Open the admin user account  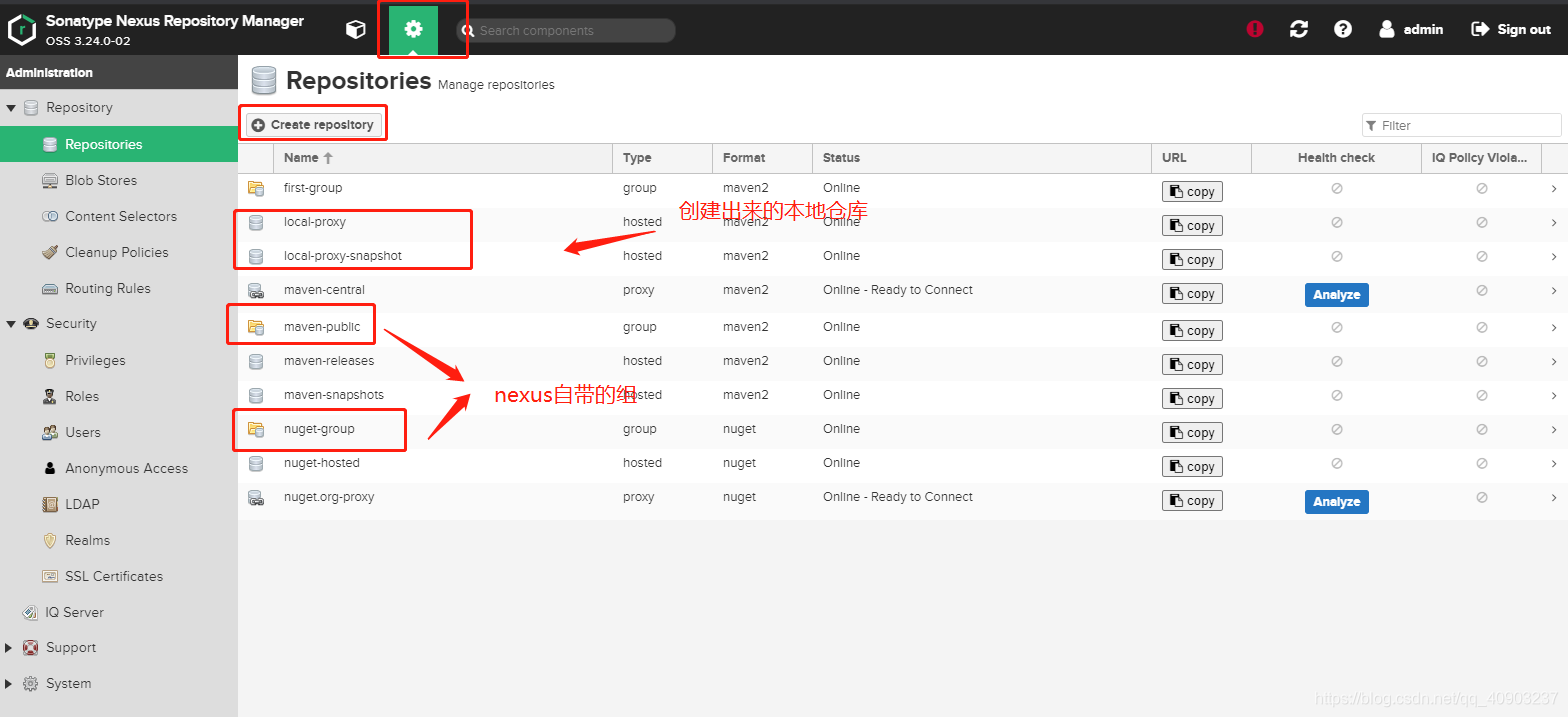click(x=1411, y=30)
